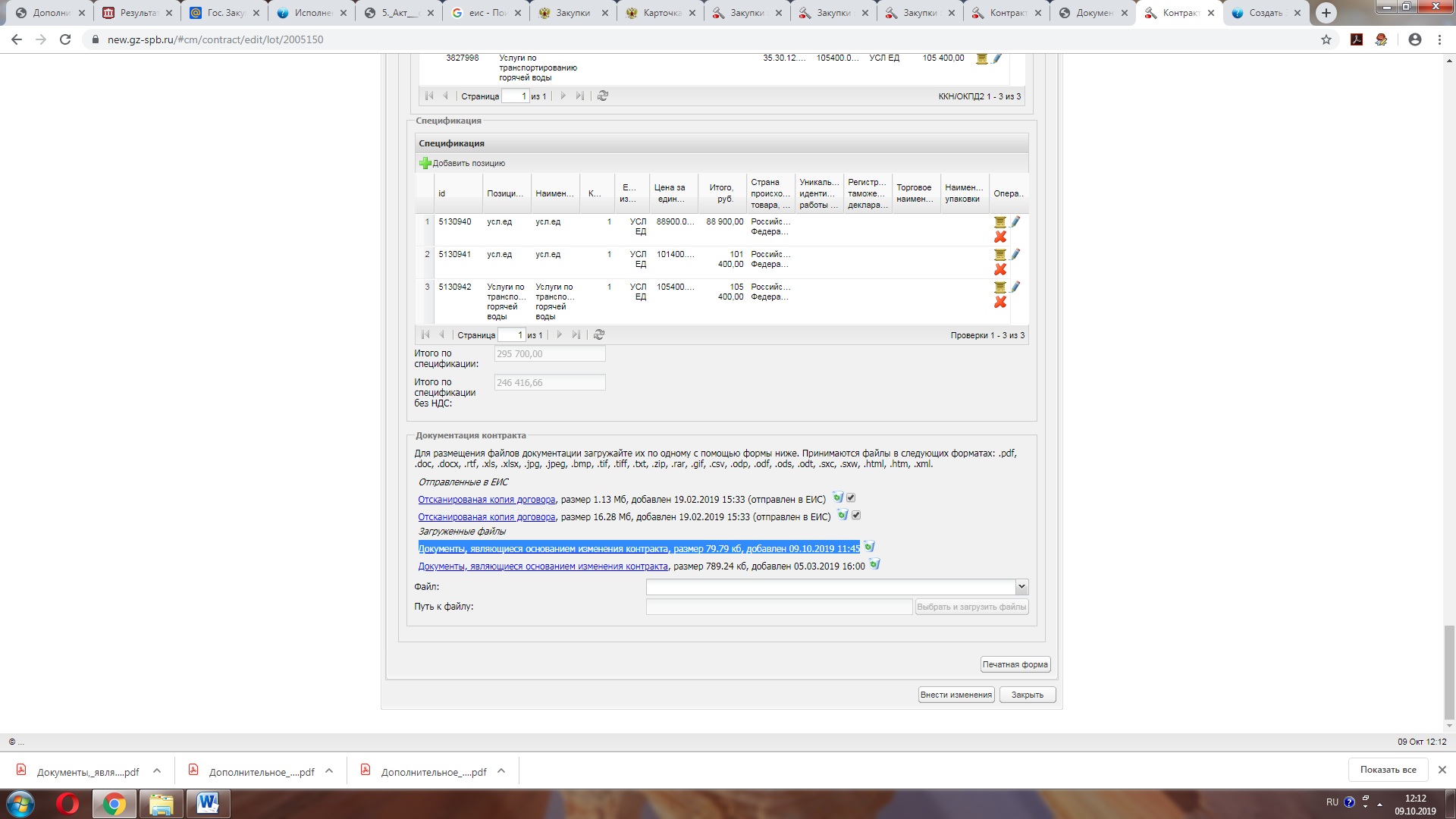Switch to the Карточка browser tab
The image size is (1456, 819).
point(661,13)
